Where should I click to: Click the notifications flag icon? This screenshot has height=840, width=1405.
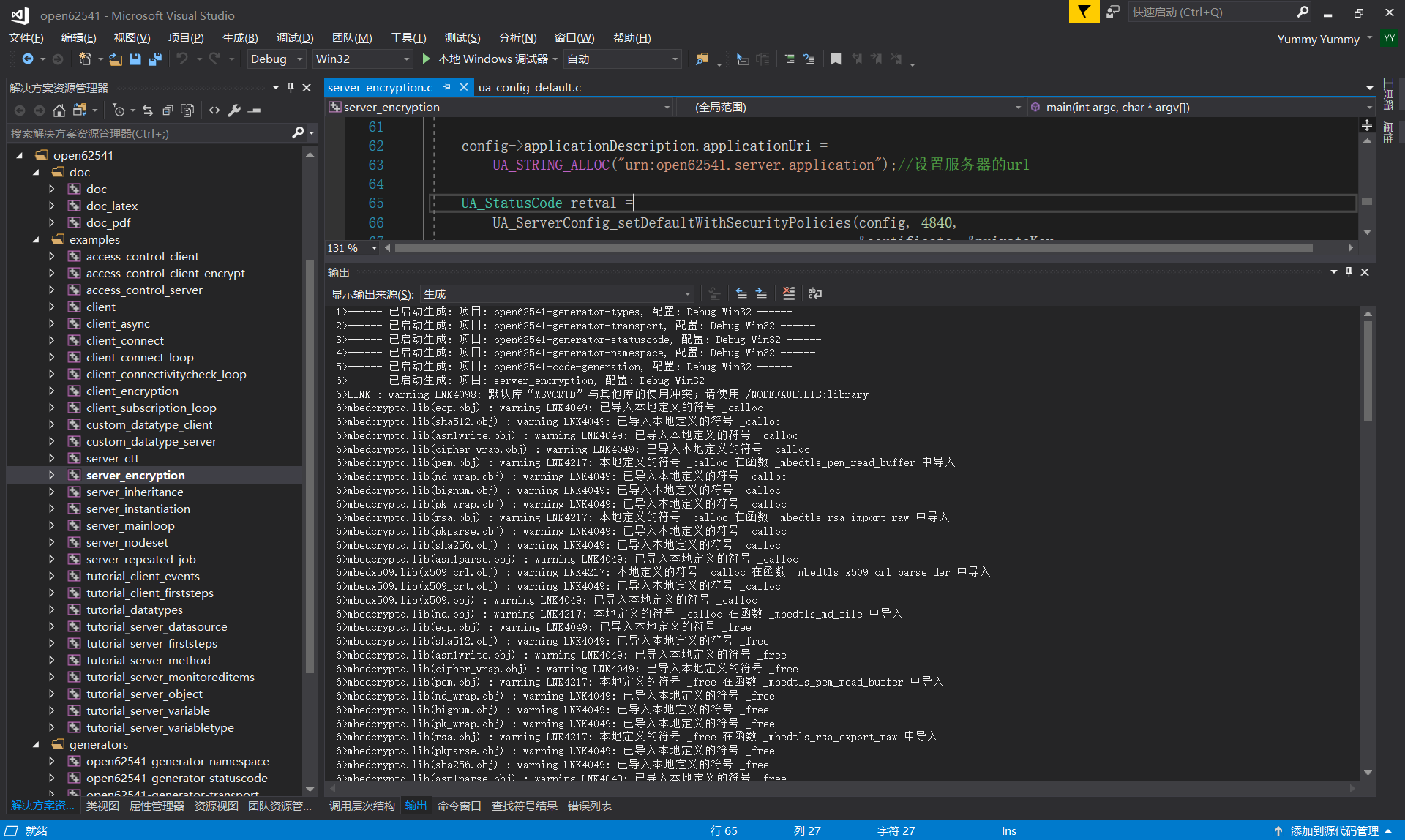[1084, 12]
